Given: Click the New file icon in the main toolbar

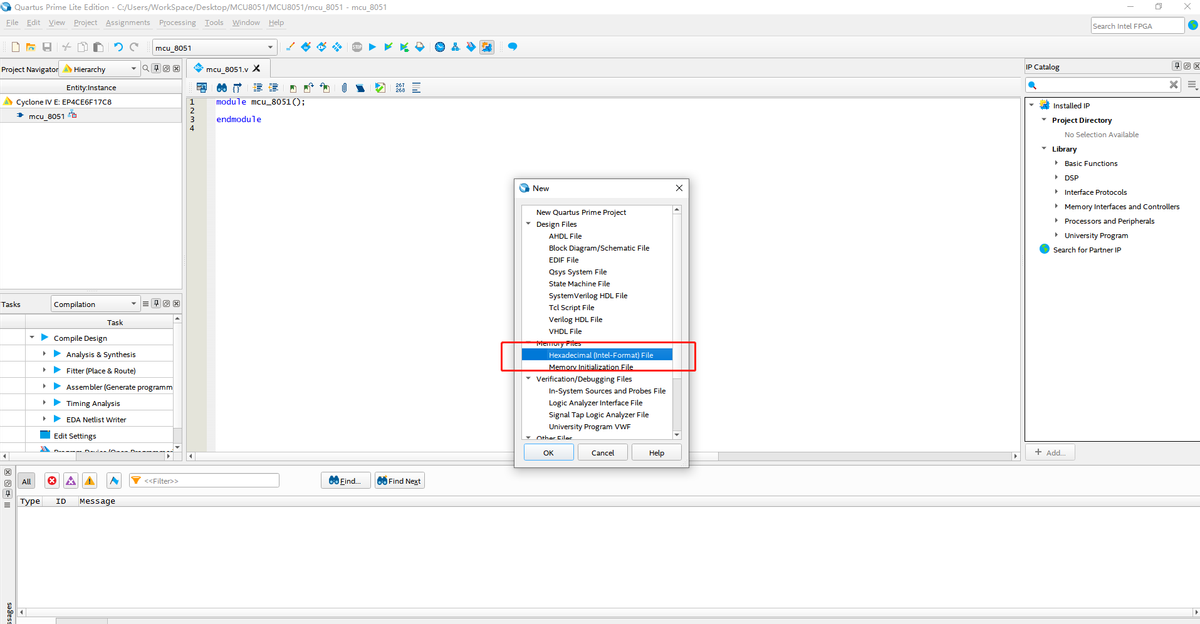Looking at the screenshot, I should pos(15,47).
